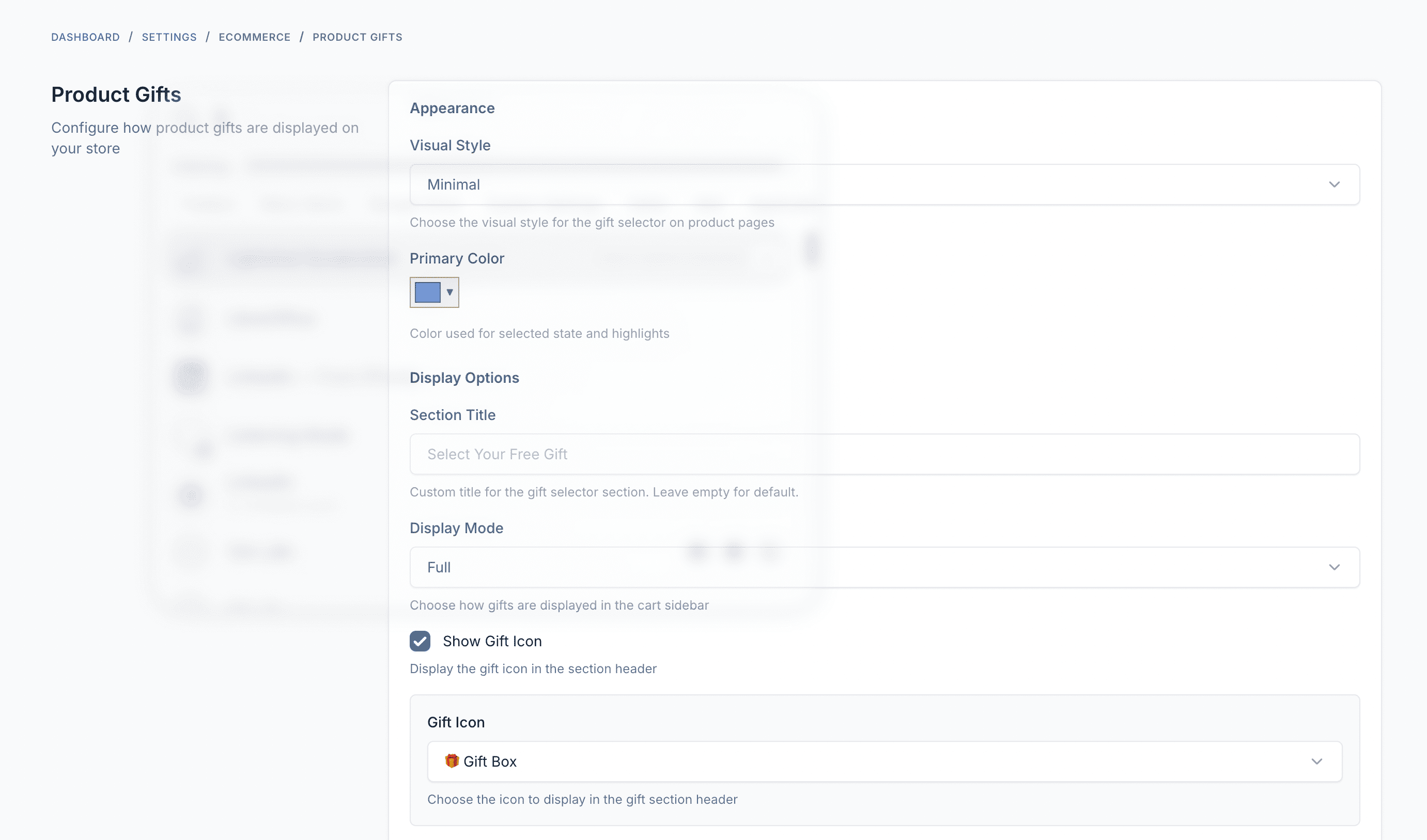This screenshot has width=1427, height=840.
Task: Disable the Show Gift Icon checkbox
Action: click(x=419, y=641)
